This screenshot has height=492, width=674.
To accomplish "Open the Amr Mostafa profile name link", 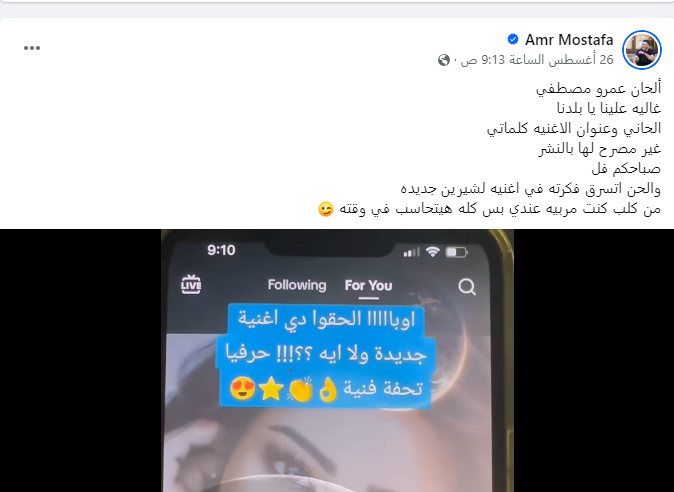I will click(x=569, y=40).
